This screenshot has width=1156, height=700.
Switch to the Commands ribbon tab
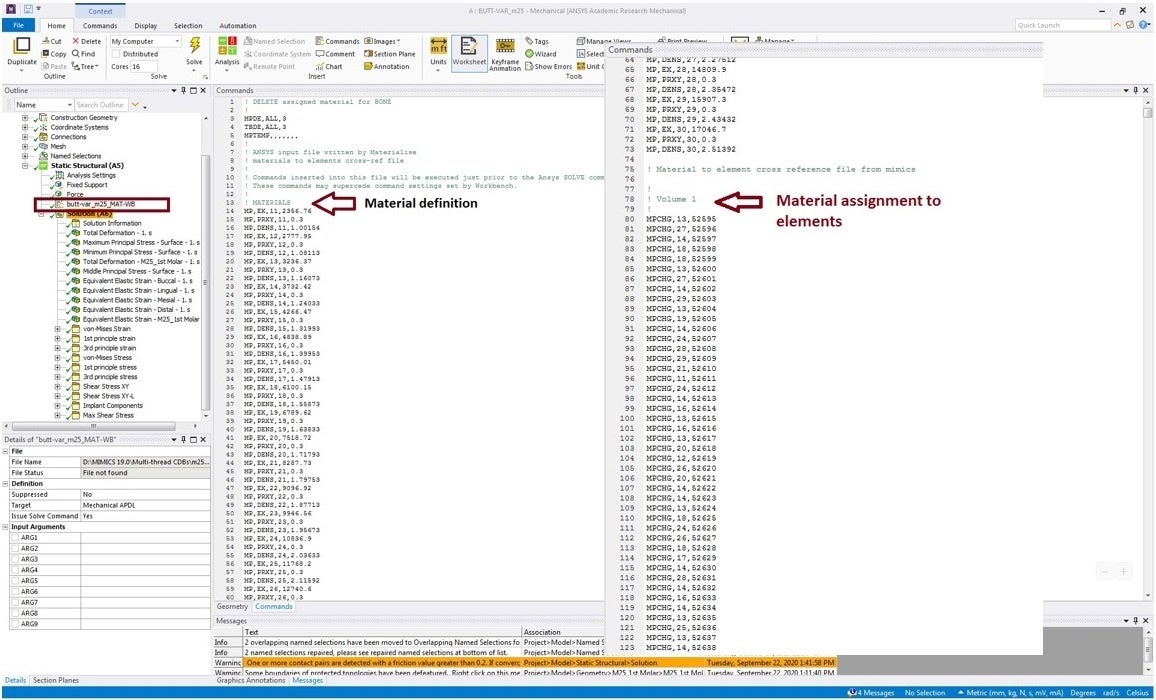(x=100, y=26)
